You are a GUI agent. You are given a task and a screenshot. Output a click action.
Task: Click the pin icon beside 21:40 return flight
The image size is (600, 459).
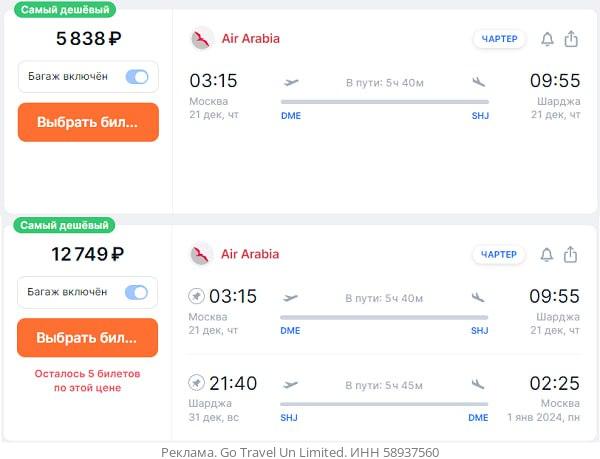(196, 383)
